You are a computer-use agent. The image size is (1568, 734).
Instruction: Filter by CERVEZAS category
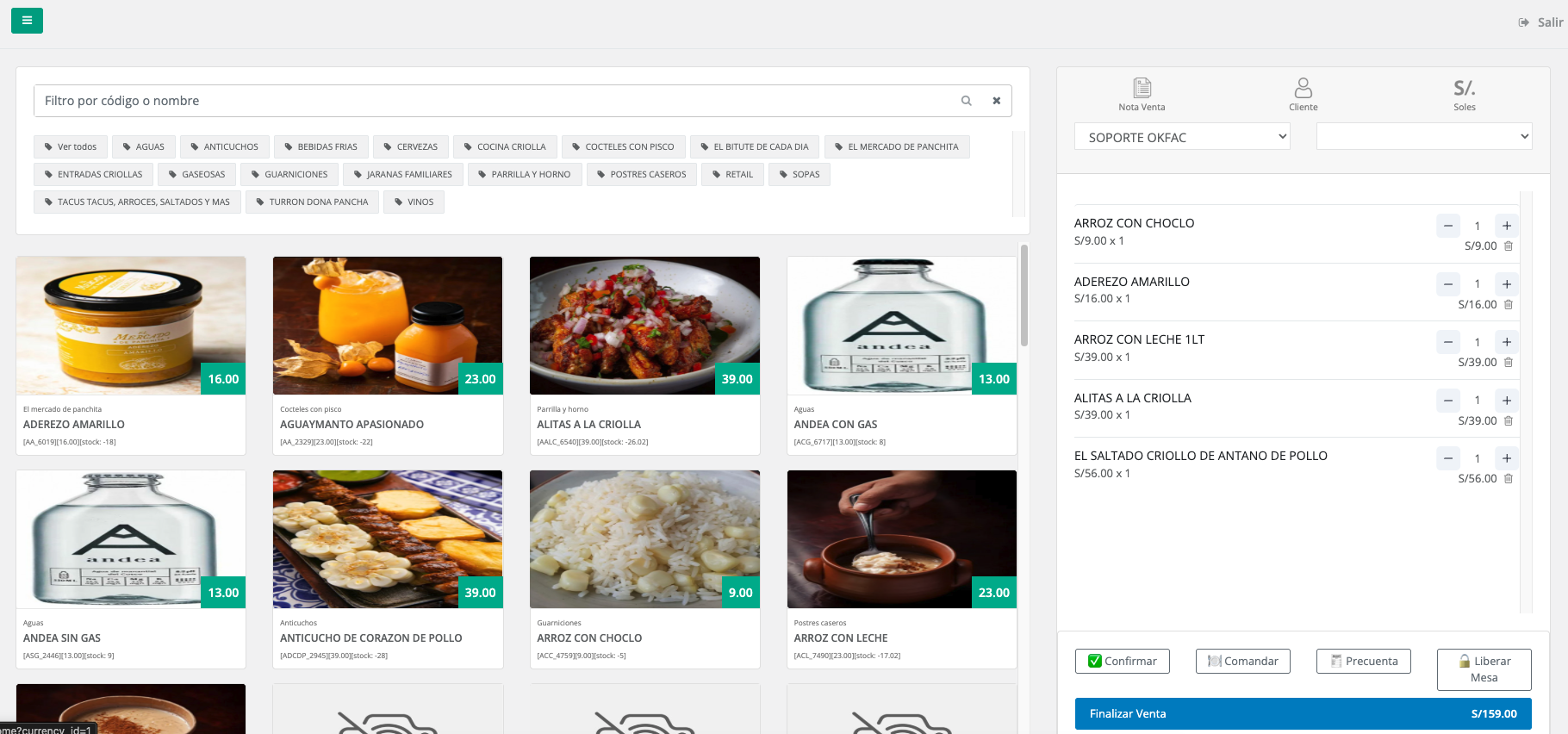point(410,147)
